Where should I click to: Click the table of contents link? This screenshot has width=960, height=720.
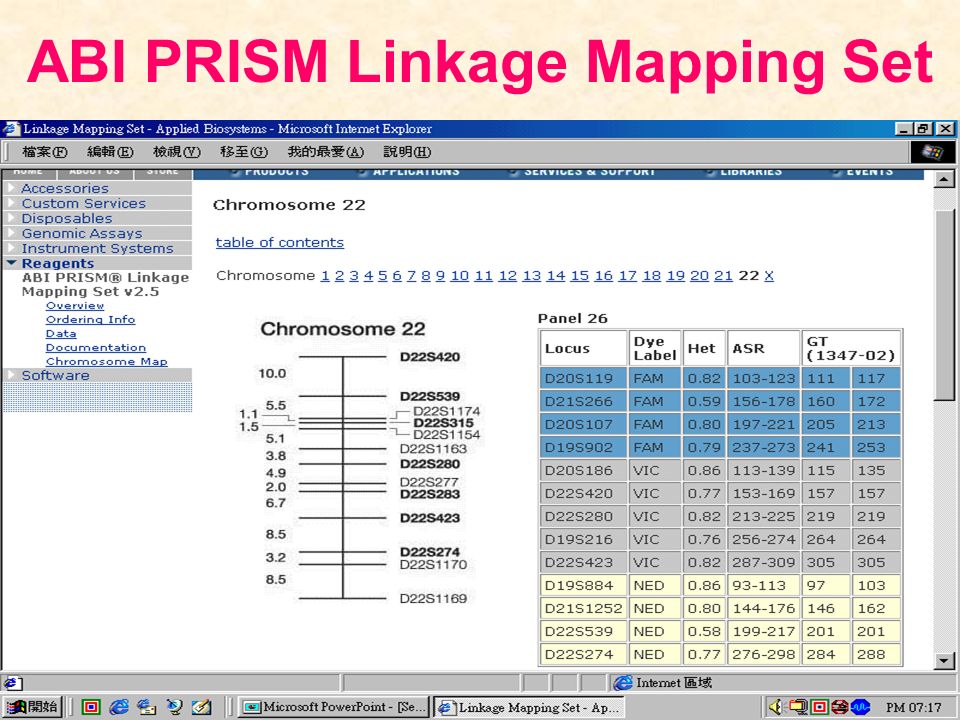(280, 242)
